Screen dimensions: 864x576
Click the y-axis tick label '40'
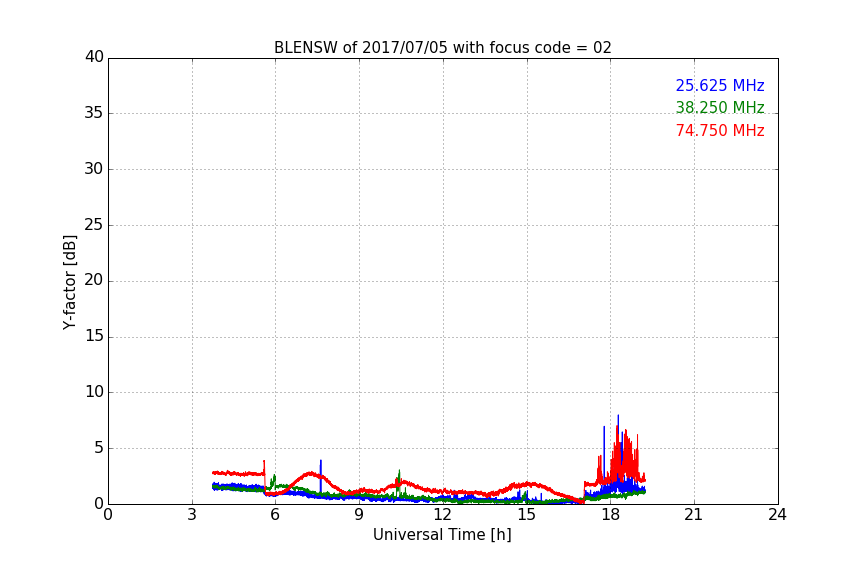(x=94, y=57)
